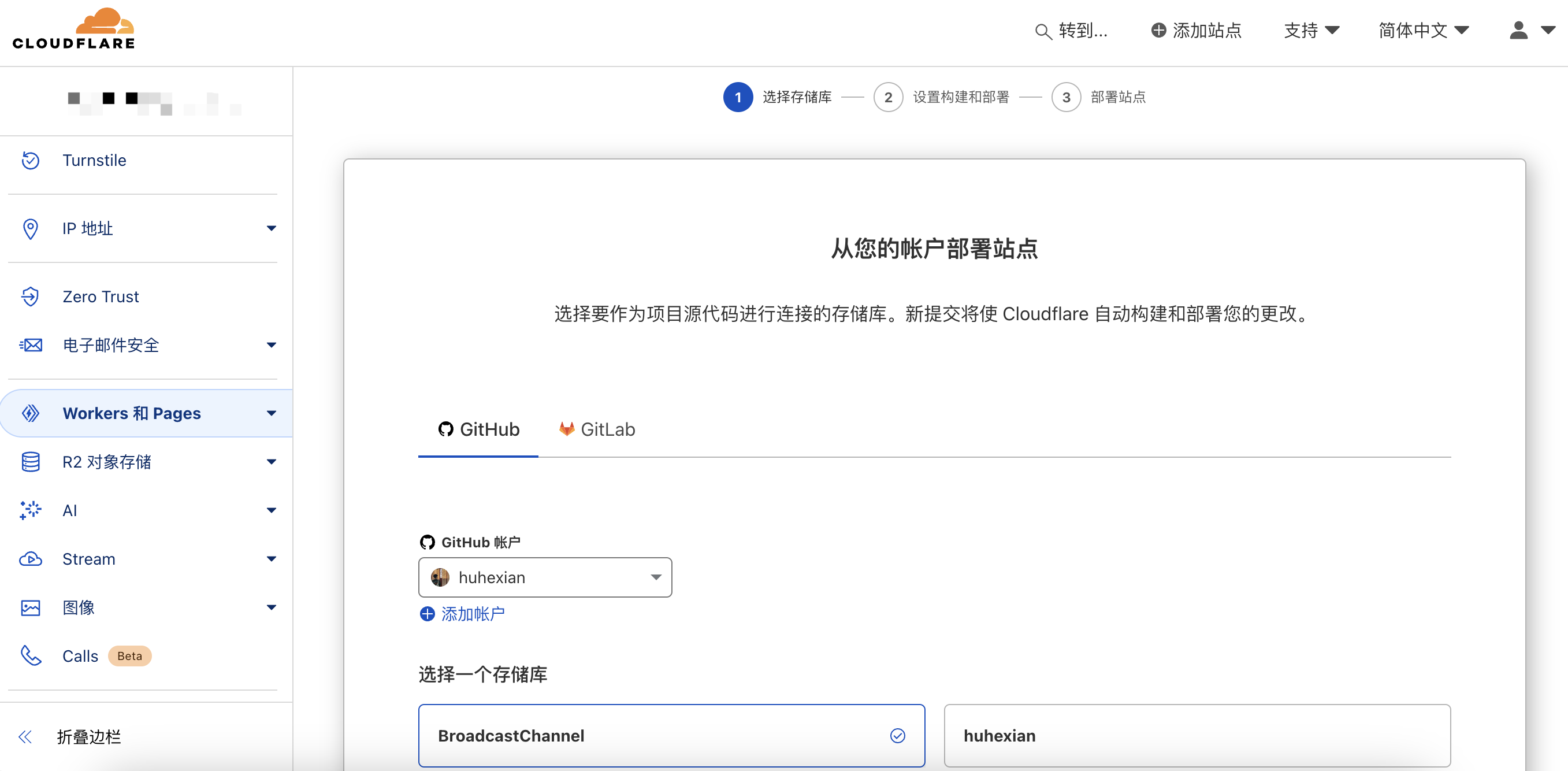
Task: Expand the IP 地址 submenu arrow
Action: coord(272,228)
